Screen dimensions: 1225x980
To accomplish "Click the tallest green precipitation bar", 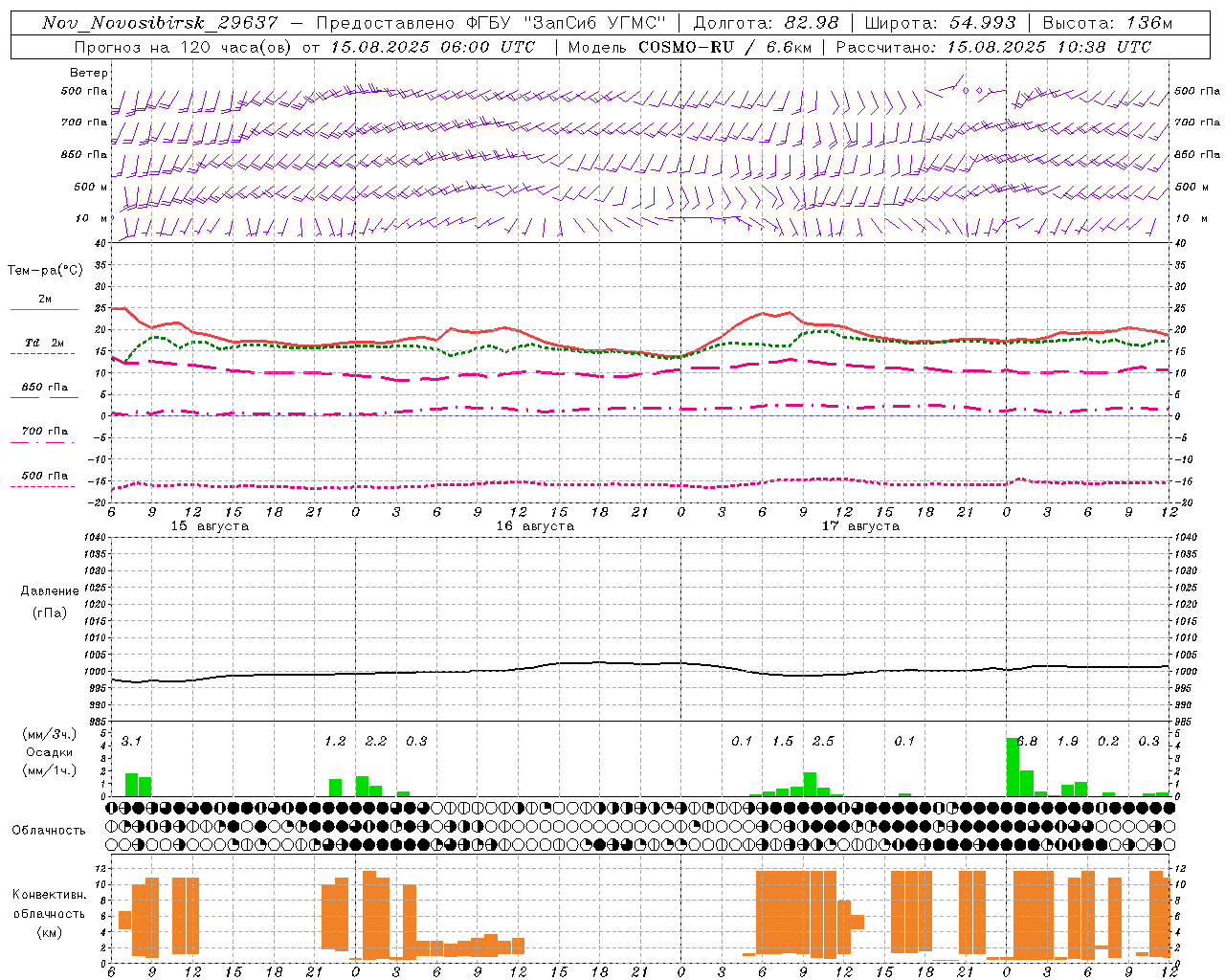I will 1013,767.
